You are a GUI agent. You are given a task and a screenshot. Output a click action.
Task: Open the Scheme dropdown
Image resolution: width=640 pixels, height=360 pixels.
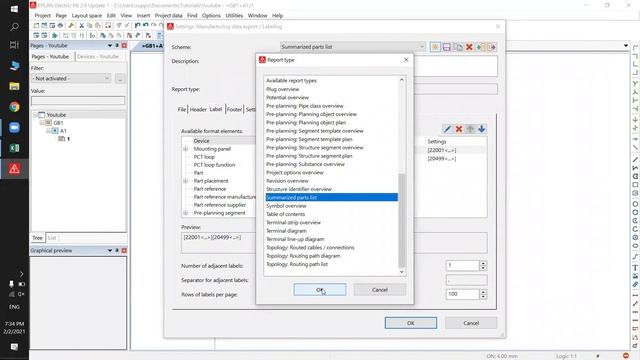(353, 47)
